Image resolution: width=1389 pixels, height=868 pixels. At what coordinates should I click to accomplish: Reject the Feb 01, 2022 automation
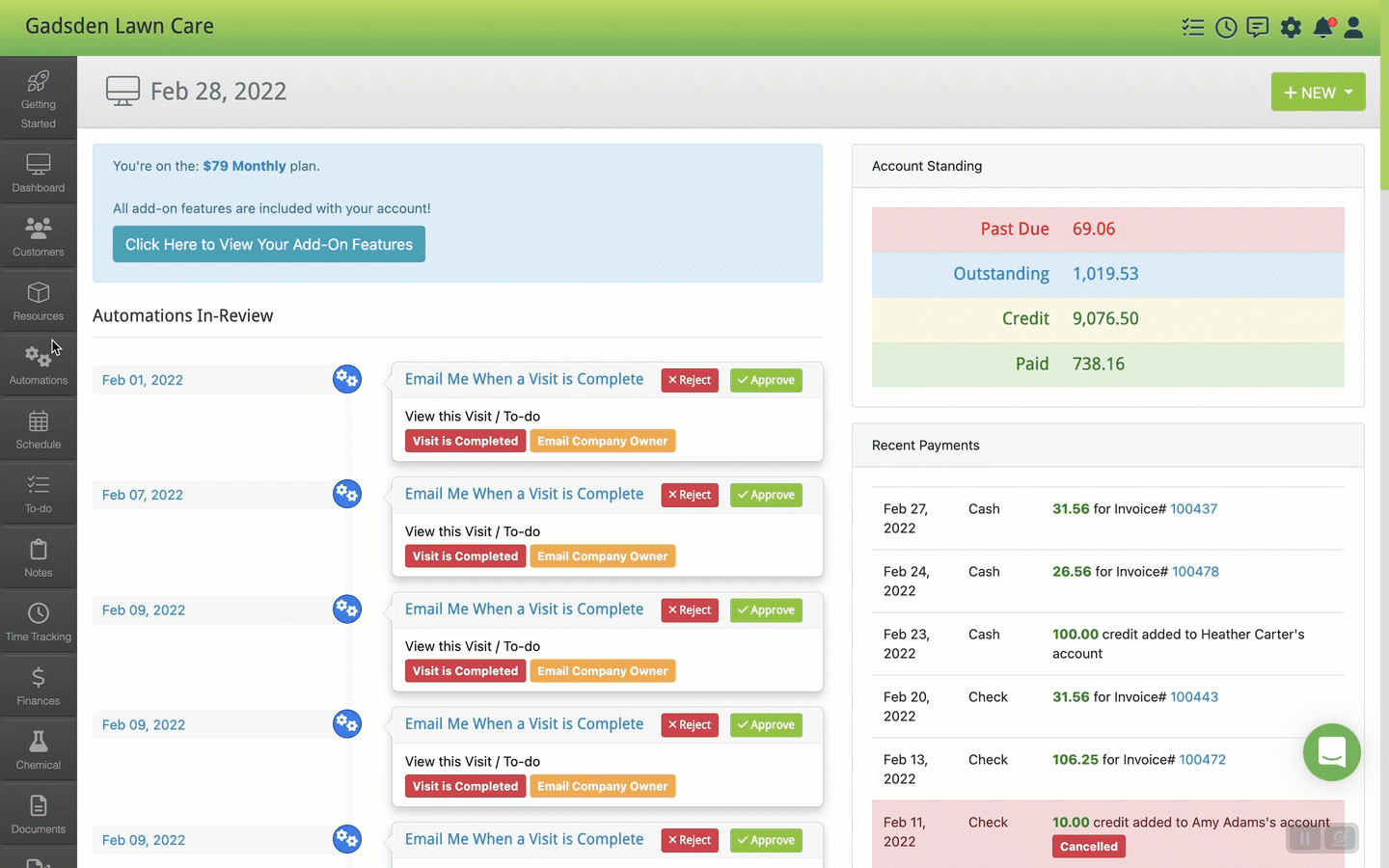coord(690,380)
